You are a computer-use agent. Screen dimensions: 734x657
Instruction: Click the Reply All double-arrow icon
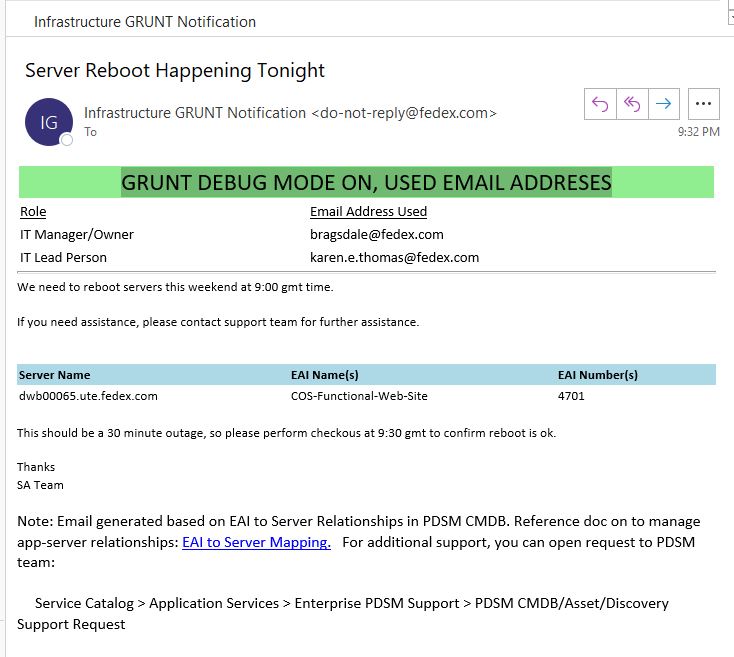[631, 103]
